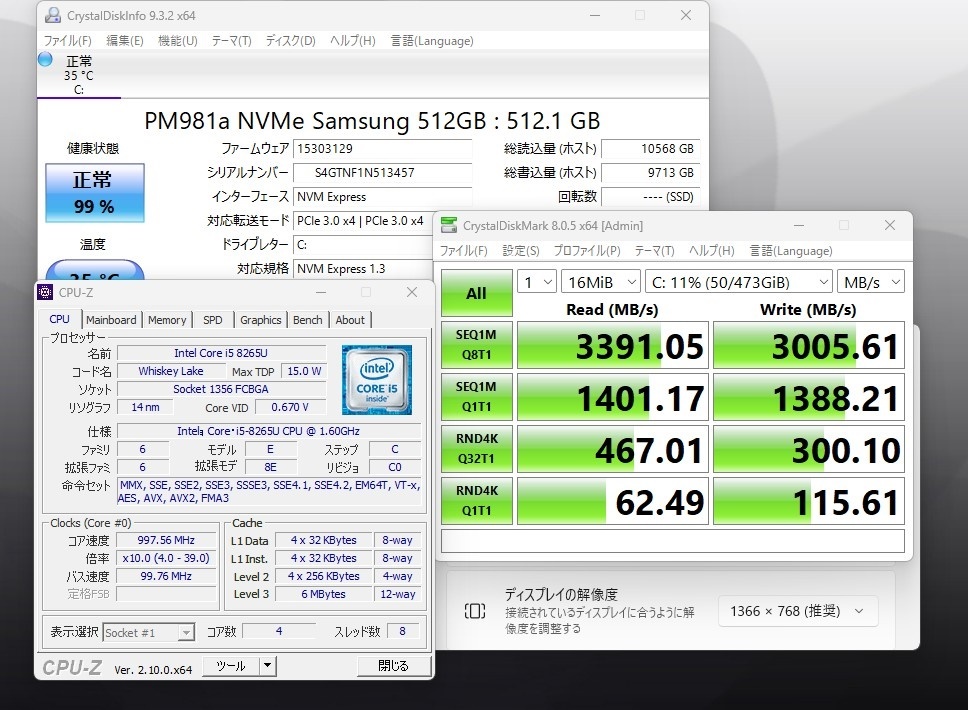Open 設定(S) menu in CrystalDiskMark

click(520, 251)
